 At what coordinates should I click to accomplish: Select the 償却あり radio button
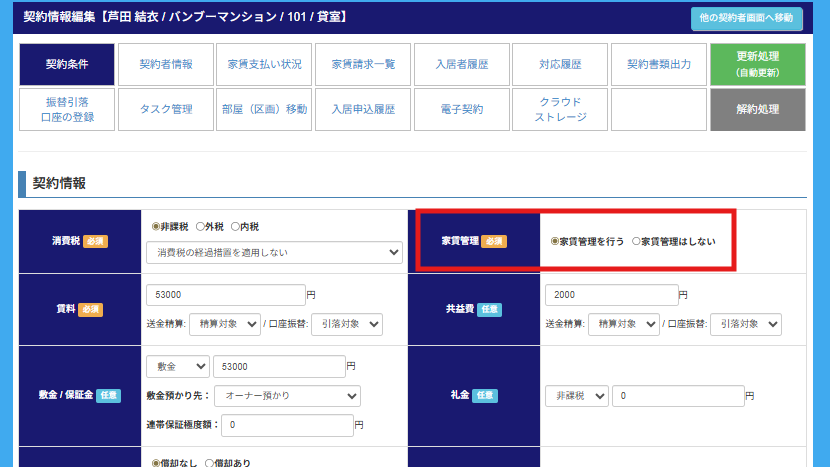coord(209,463)
